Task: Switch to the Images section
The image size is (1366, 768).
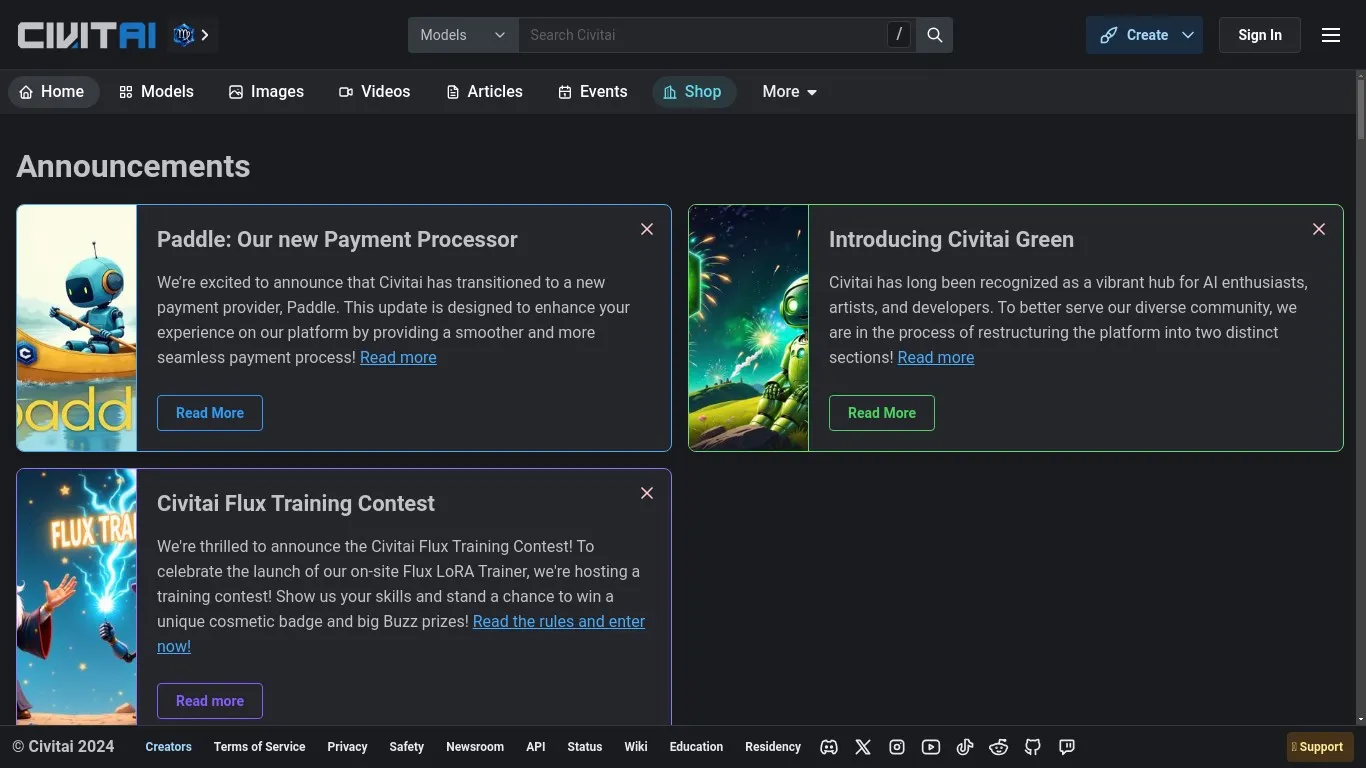Action: click(x=266, y=91)
